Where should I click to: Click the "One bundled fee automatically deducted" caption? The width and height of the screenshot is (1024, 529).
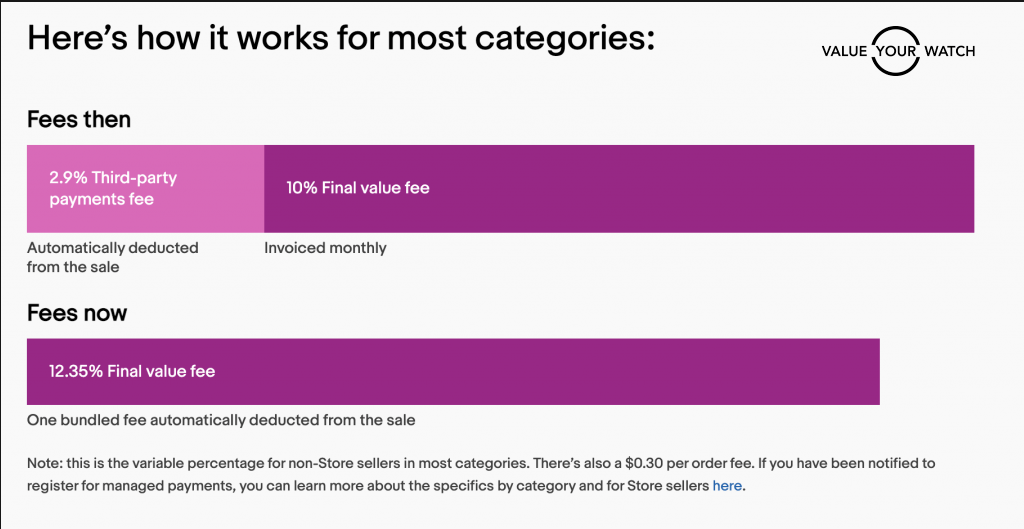221,420
